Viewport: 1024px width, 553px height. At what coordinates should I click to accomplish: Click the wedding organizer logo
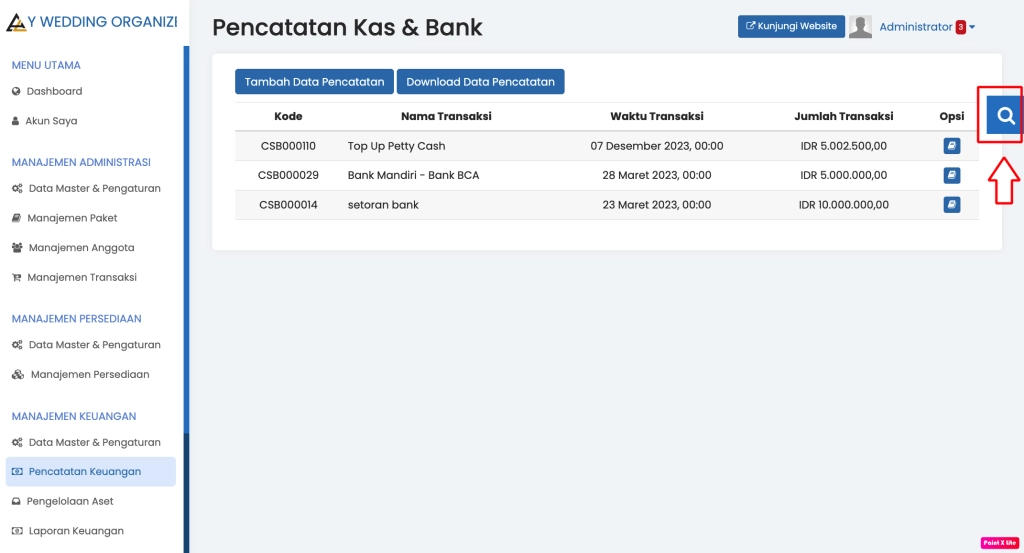(16, 22)
